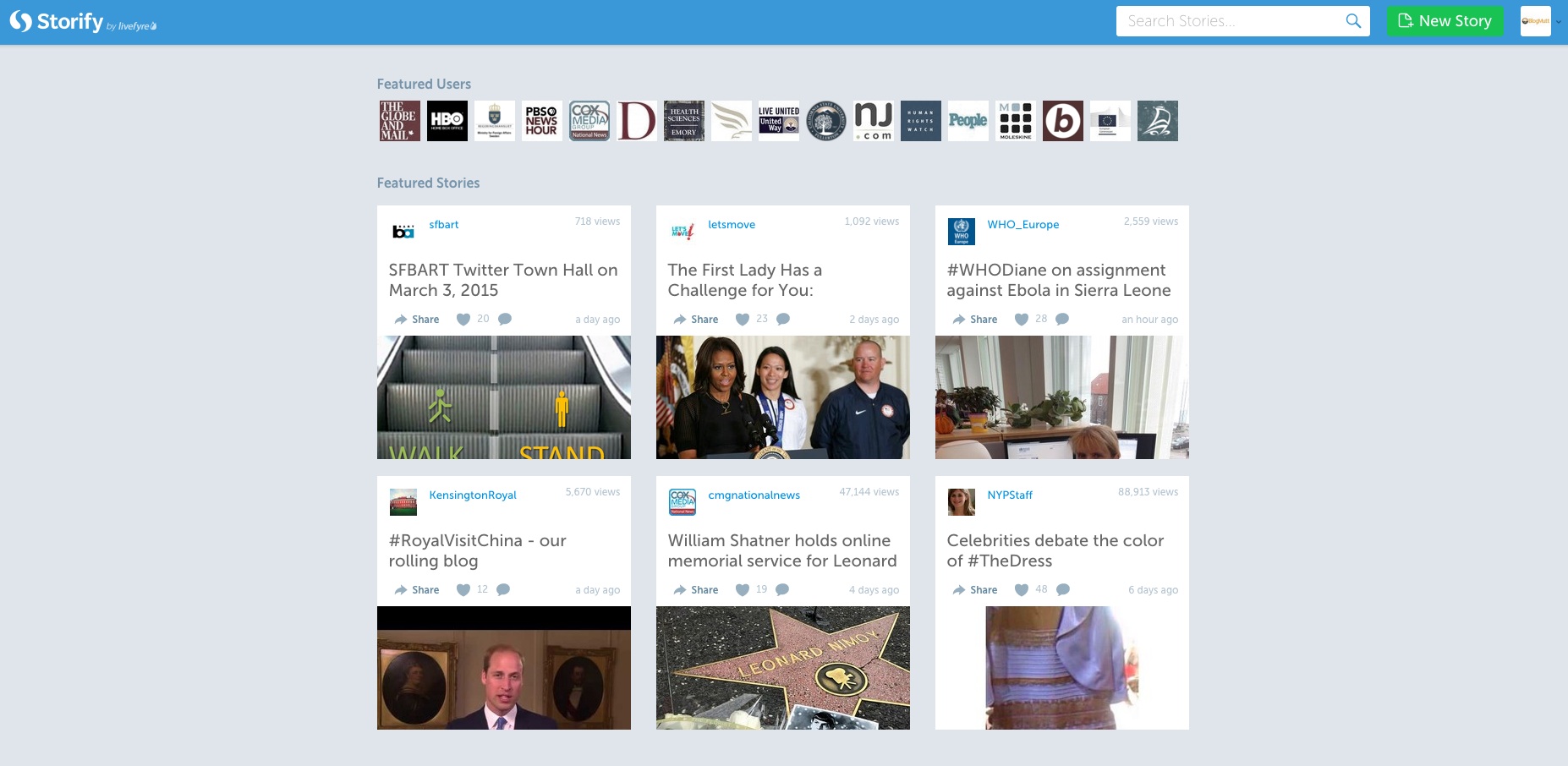Like the #WHODiane story heart icon
The height and width of the screenshot is (766, 1568).
[x=1022, y=320]
